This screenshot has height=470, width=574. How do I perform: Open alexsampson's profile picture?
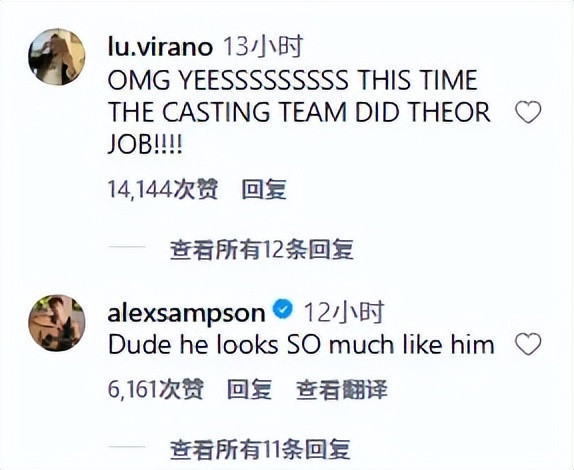(x=57, y=323)
